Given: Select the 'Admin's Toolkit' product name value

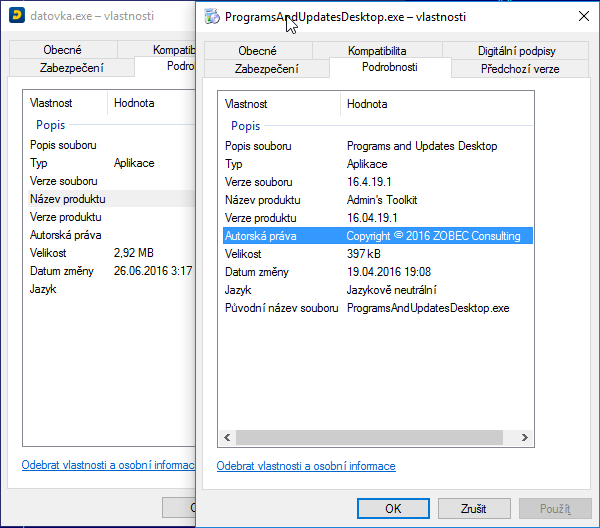Looking at the screenshot, I should coord(382,200).
